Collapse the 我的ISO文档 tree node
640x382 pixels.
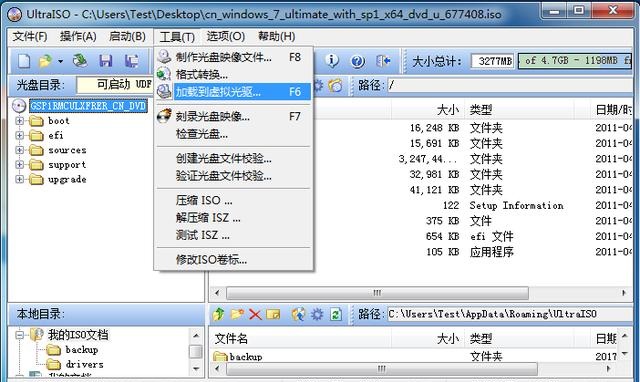point(19,335)
